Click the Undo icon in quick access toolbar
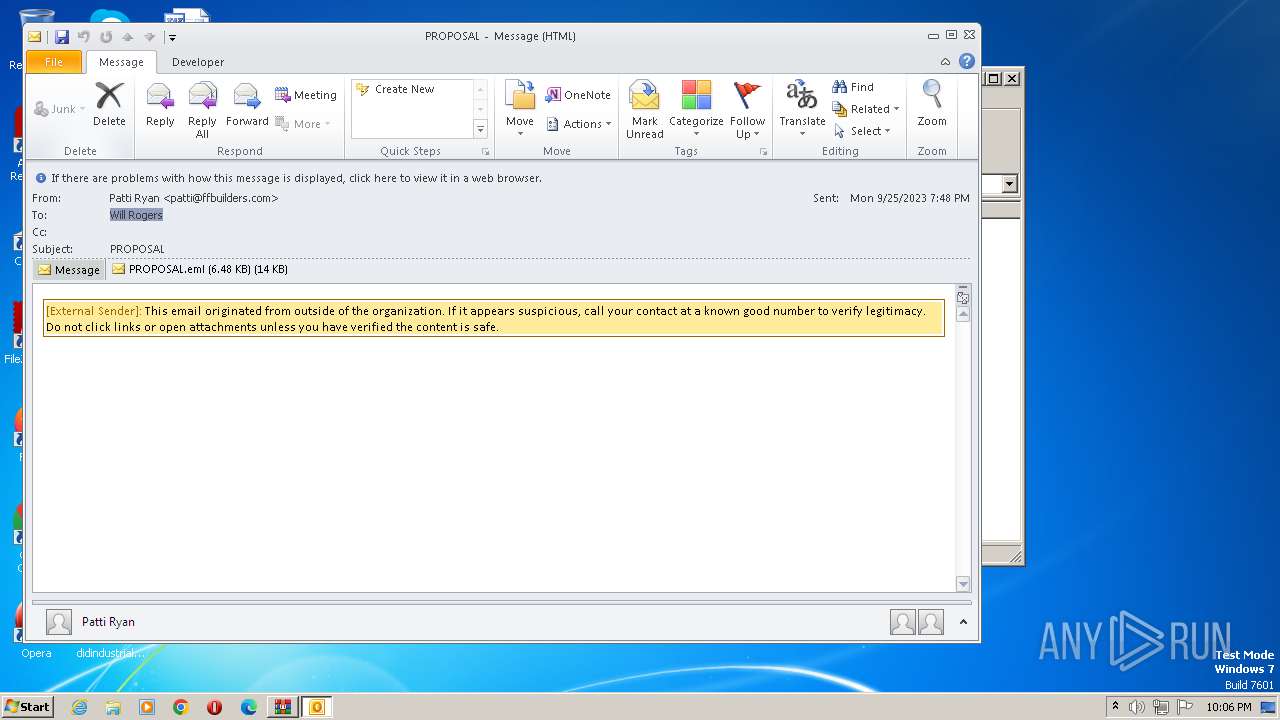The width and height of the screenshot is (1280, 720). pyautogui.click(x=84, y=37)
